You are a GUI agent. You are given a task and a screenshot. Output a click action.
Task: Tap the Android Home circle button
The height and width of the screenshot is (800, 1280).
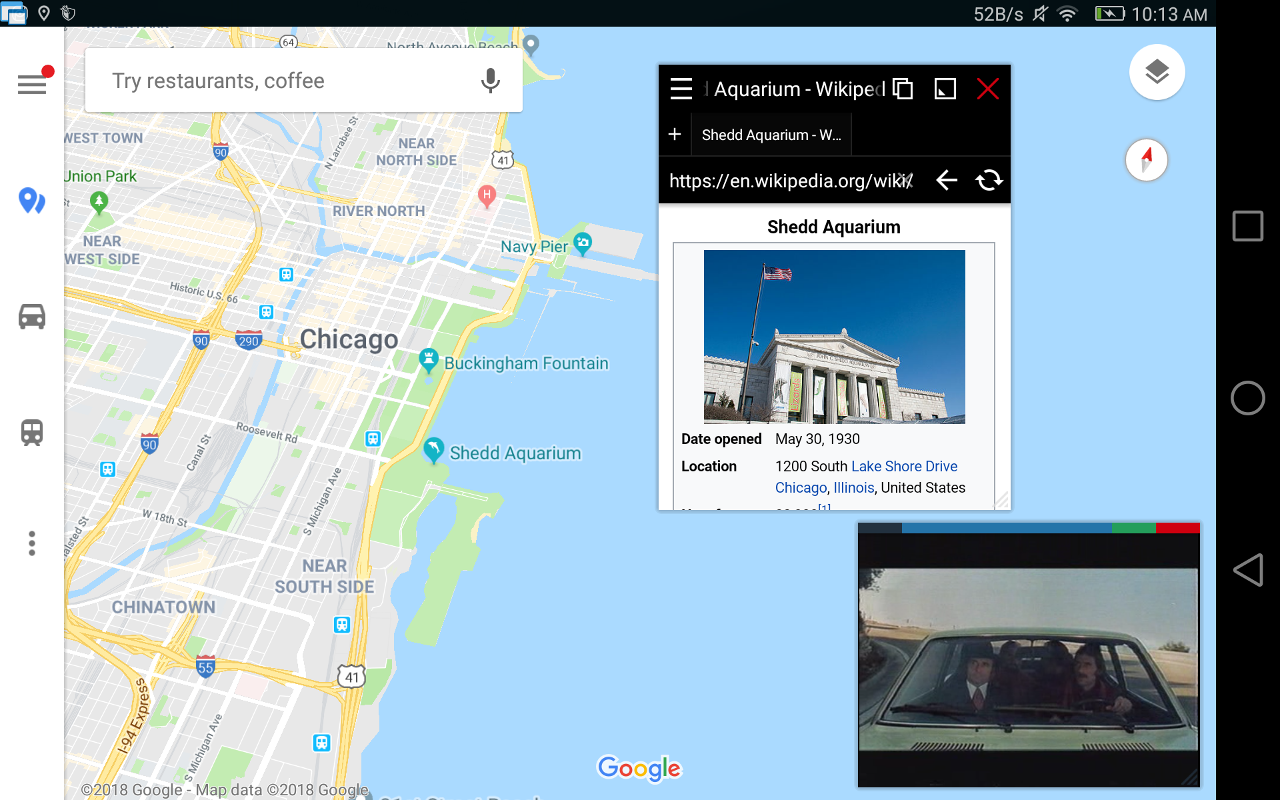tap(1247, 398)
